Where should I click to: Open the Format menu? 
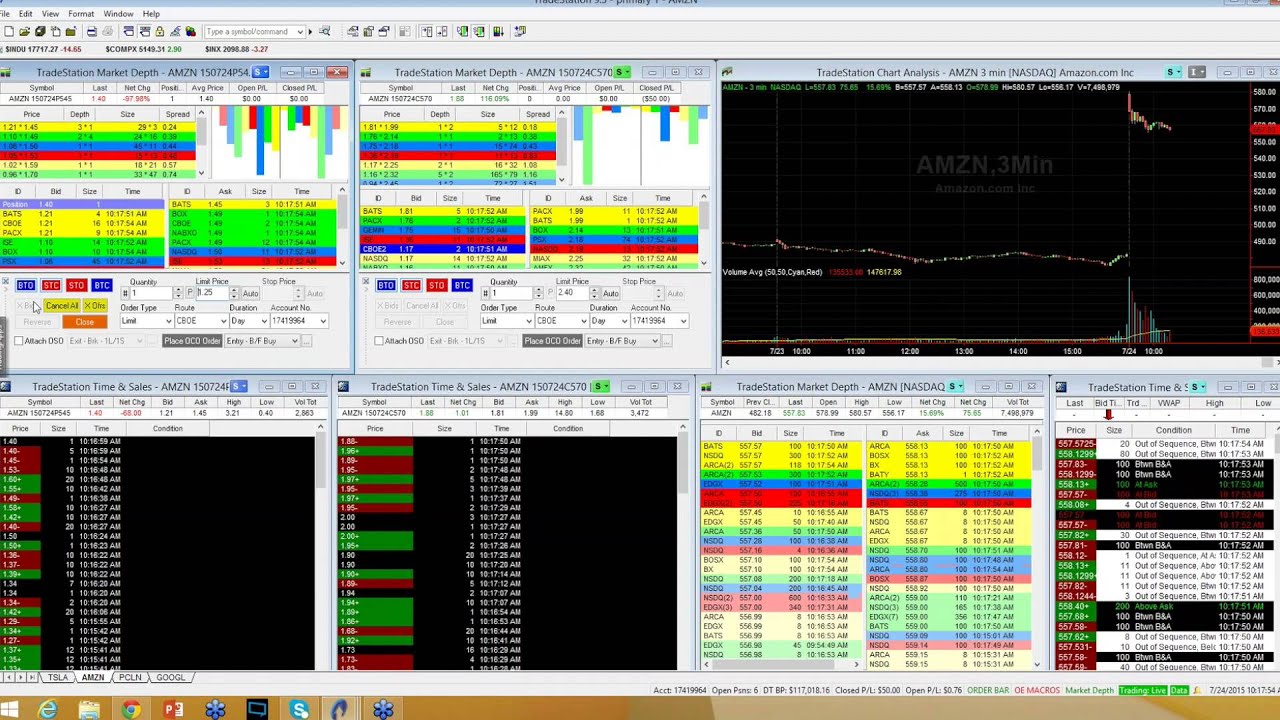pos(81,14)
